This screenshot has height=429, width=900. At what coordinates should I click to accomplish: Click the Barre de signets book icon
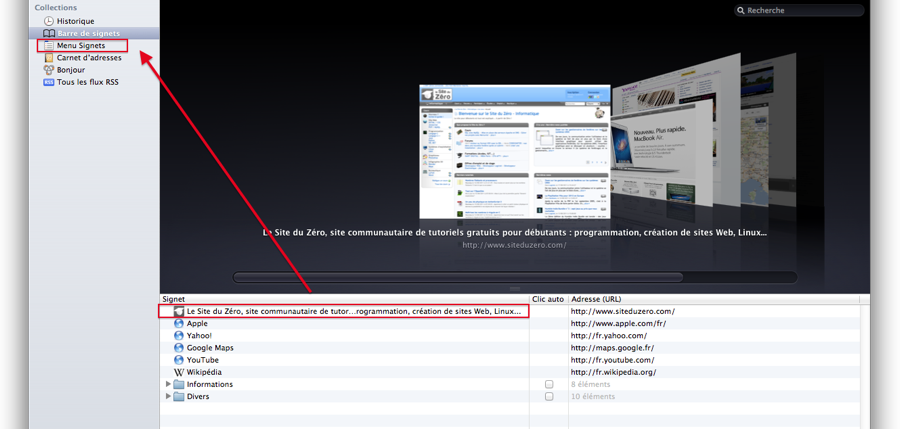[49, 33]
